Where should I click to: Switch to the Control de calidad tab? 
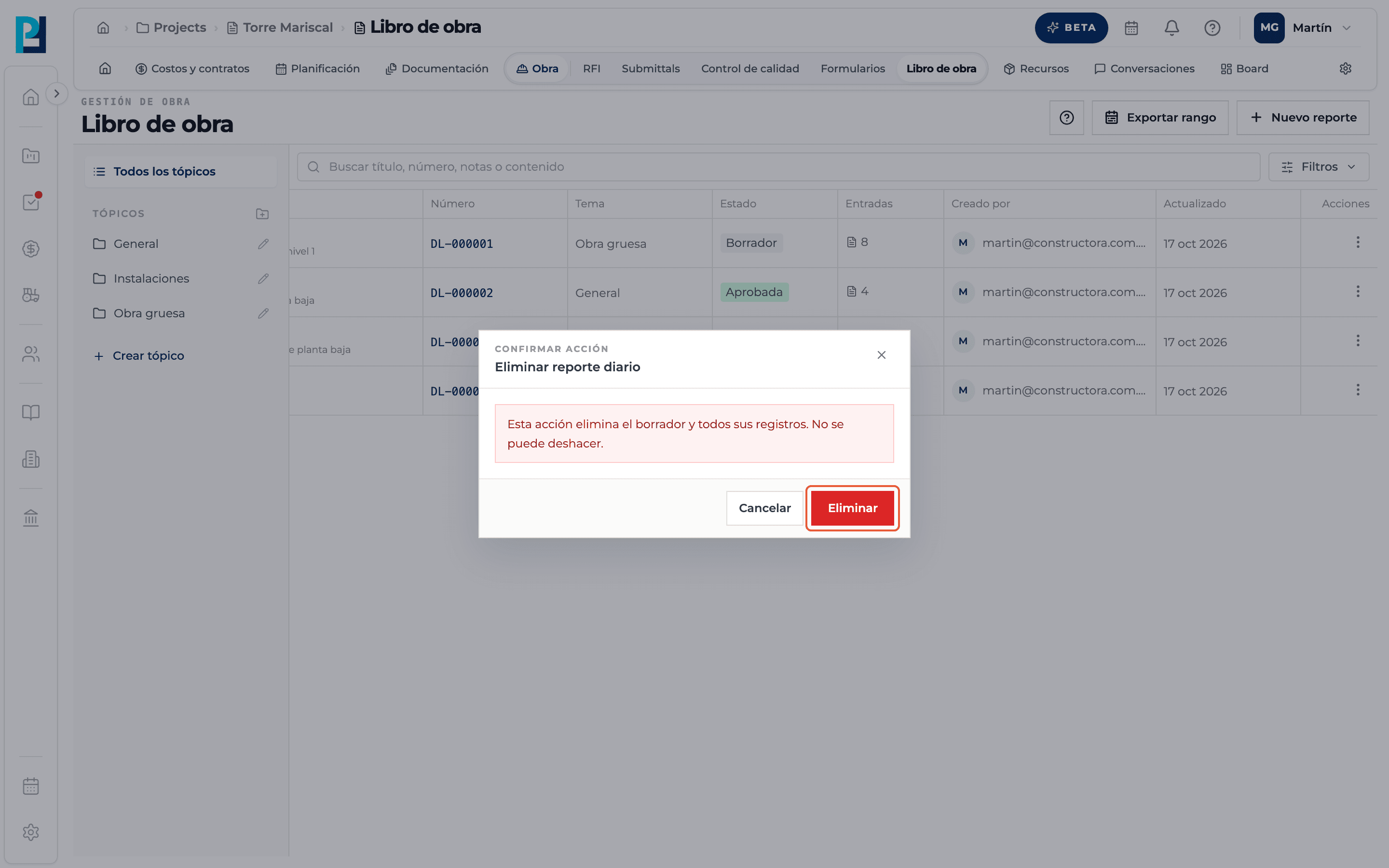749,68
